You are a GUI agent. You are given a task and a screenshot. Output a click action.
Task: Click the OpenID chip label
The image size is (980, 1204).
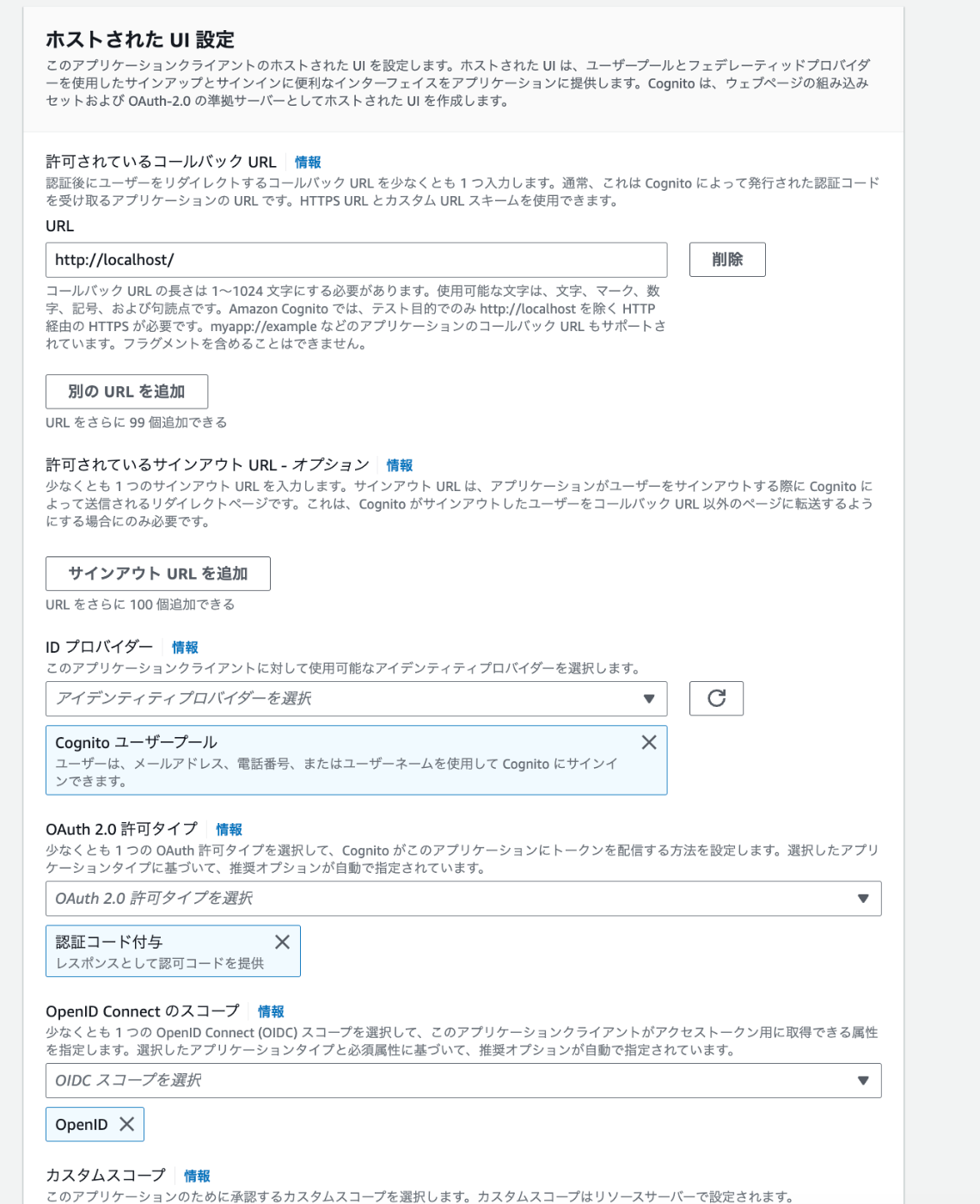click(82, 1125)
